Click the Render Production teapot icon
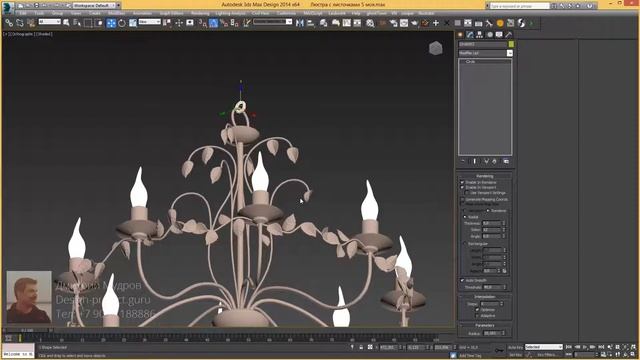The image size is (640, 360). [415, 23]
